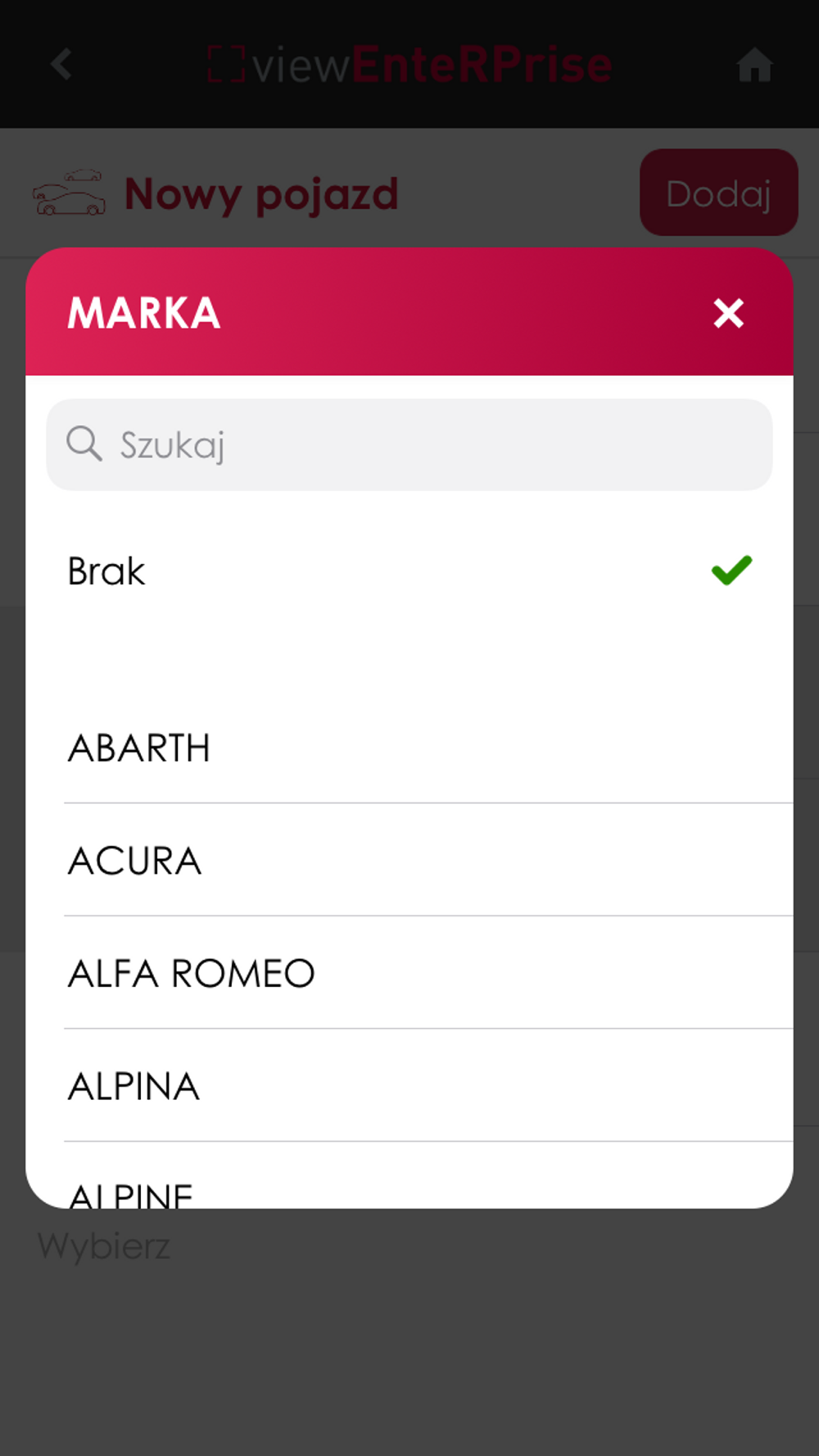This screenshot has height=1456, width=819.
Task: Choose ABARTH from the brand list
Action: pyautogui.click(x=409, y=748)
